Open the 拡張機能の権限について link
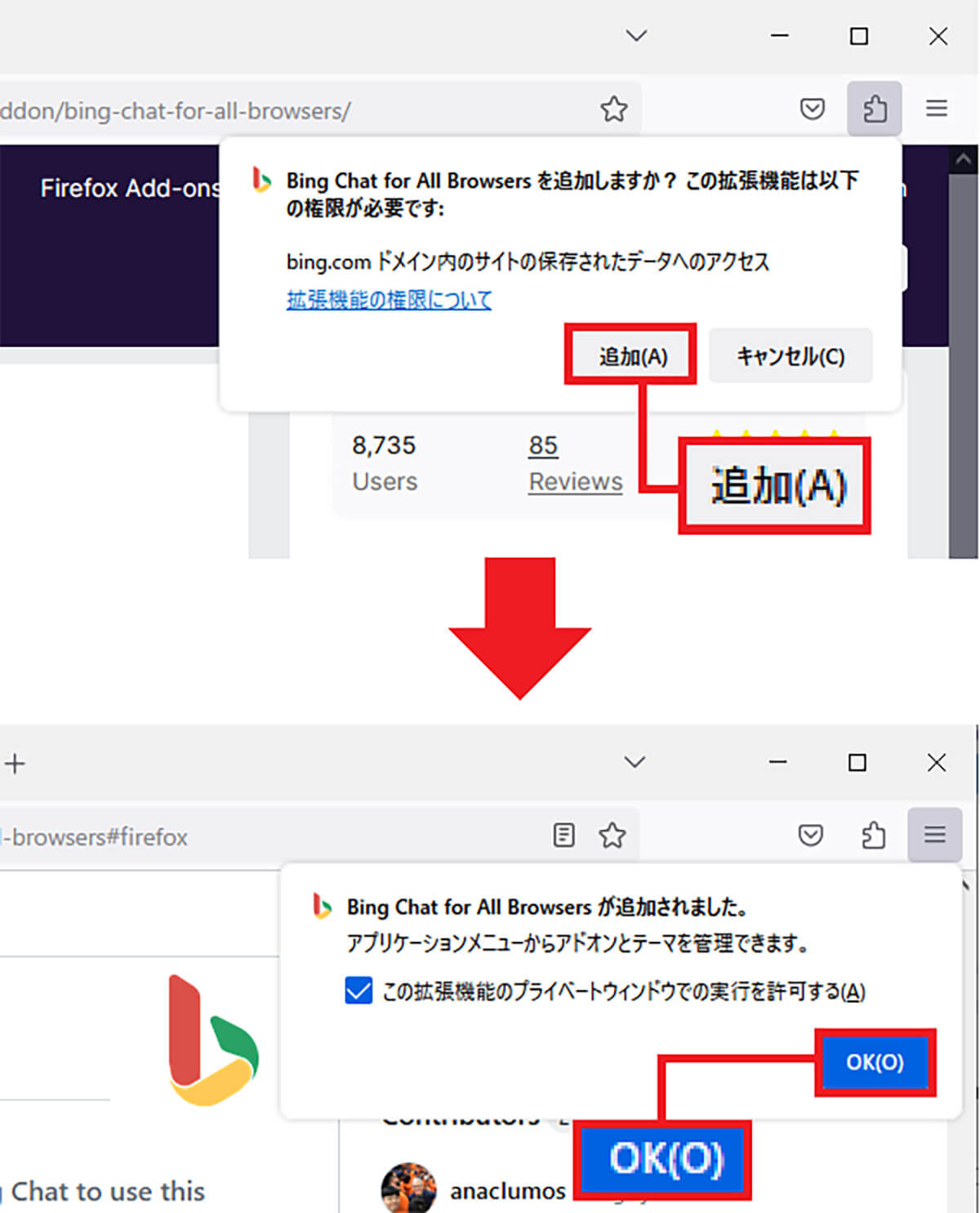Viewport: 980px width, 1213px height. coord(389,300)
